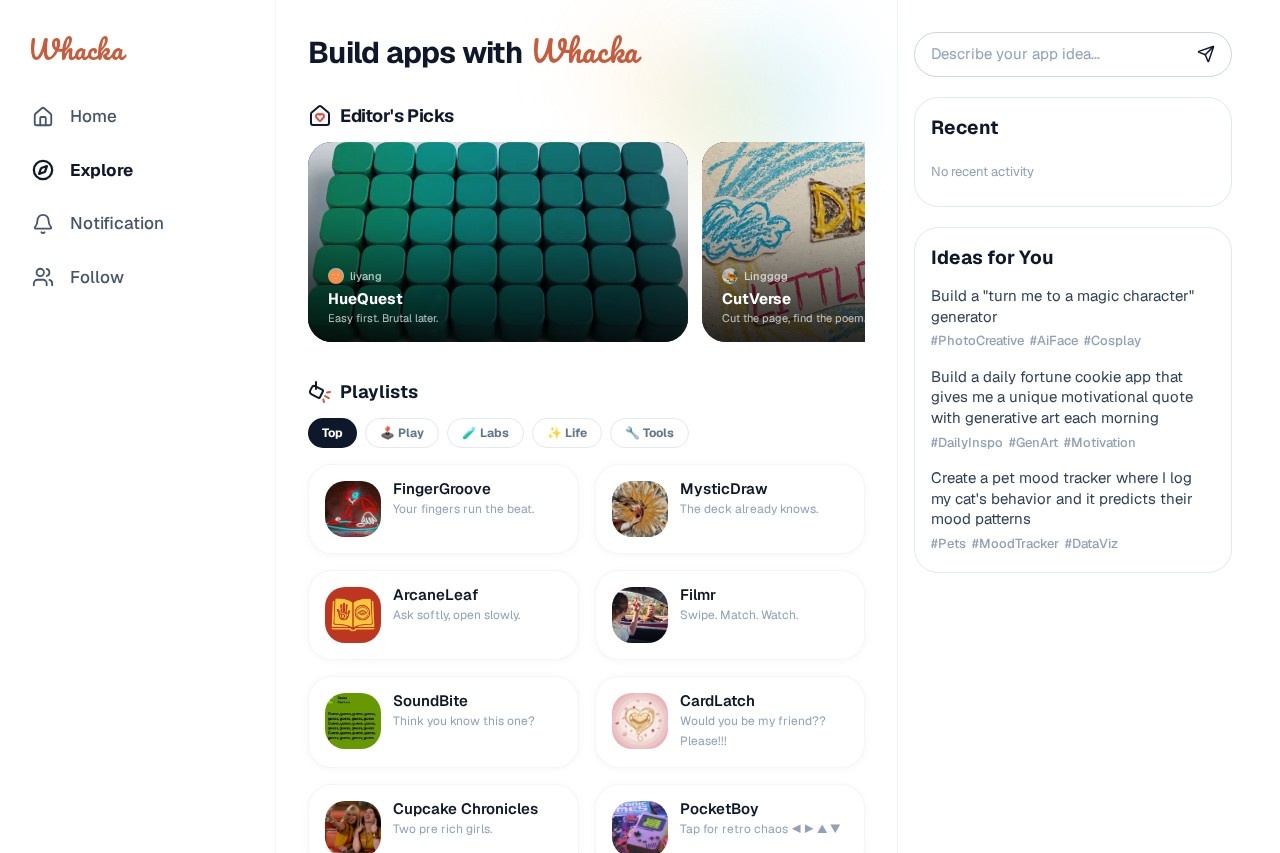
Task: Open Explore via compass icon
Action: [43, 170]
